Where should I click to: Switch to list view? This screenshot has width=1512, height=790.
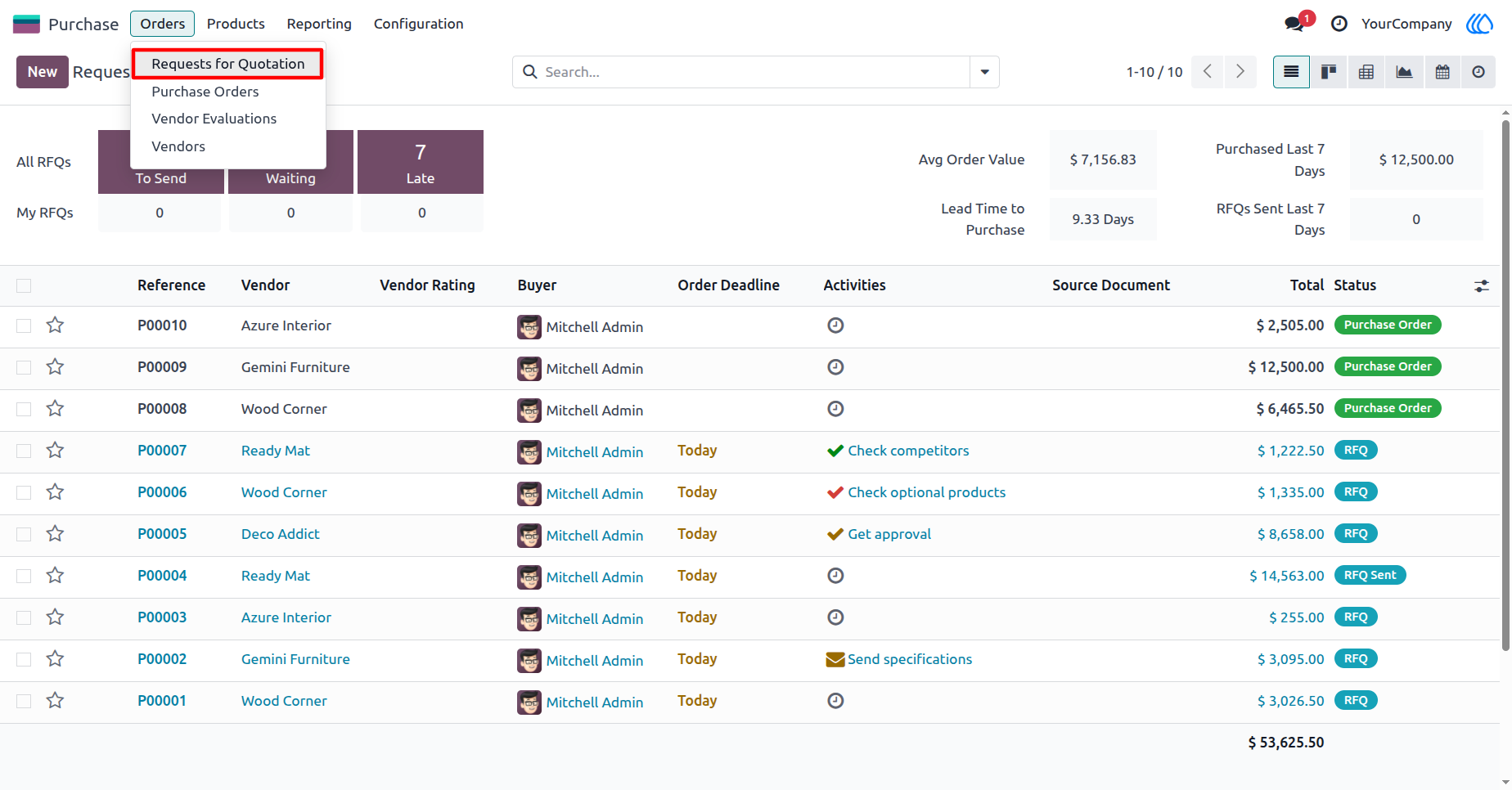1291,72
